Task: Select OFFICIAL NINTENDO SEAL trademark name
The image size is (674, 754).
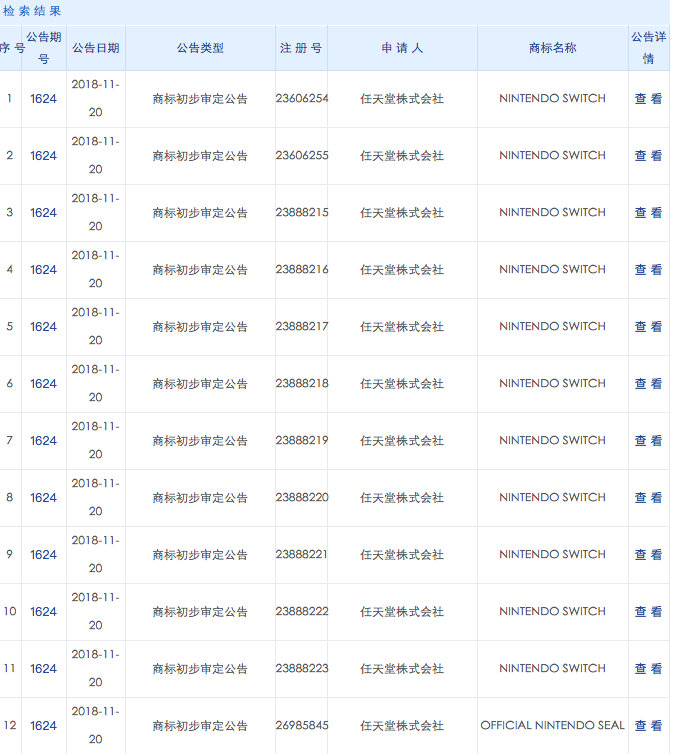Action: pos(552,726)
